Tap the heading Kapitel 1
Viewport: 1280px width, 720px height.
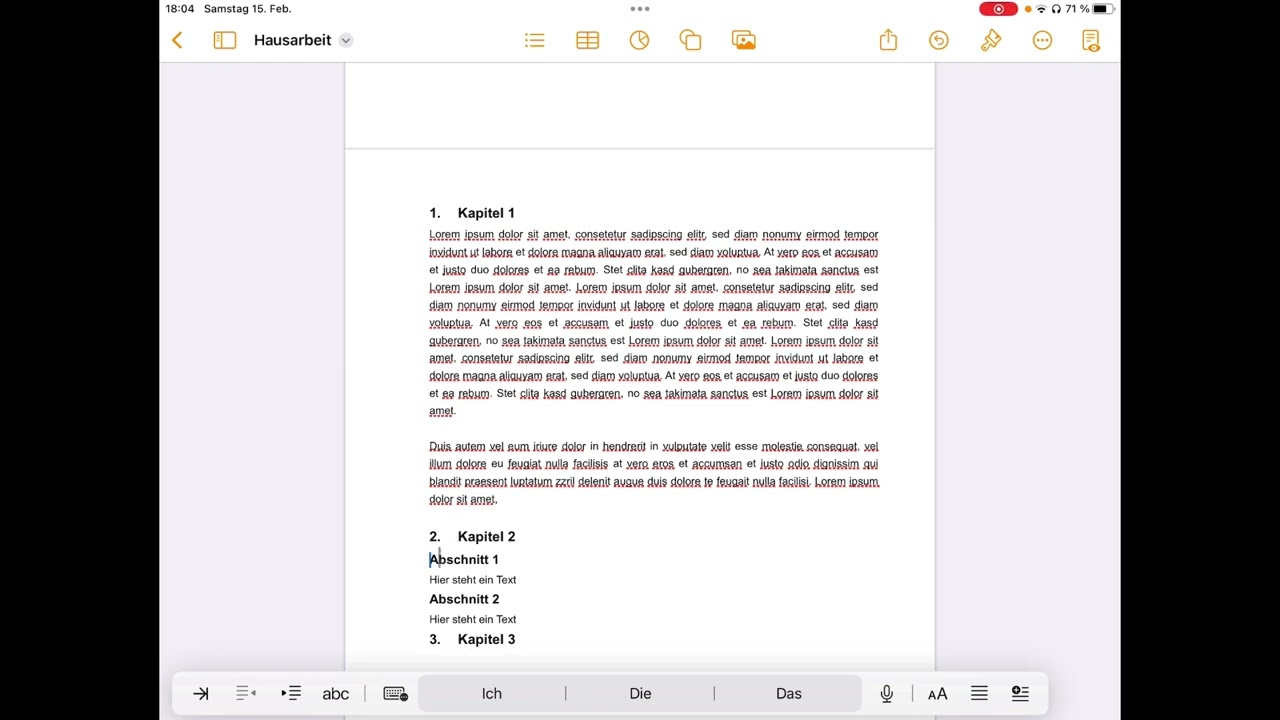486,213
